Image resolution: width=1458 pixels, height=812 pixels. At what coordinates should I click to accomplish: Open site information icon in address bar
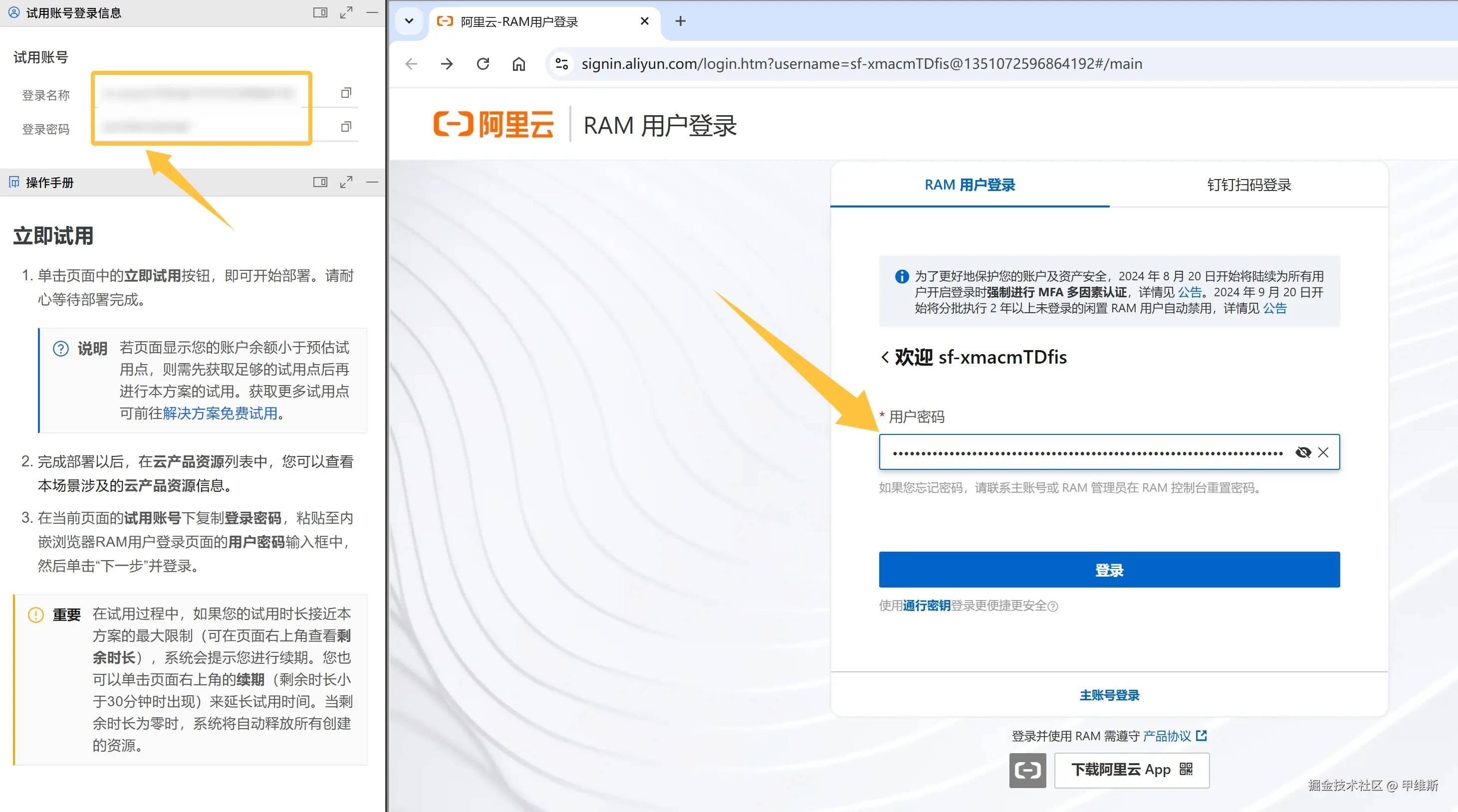(561, 64)
